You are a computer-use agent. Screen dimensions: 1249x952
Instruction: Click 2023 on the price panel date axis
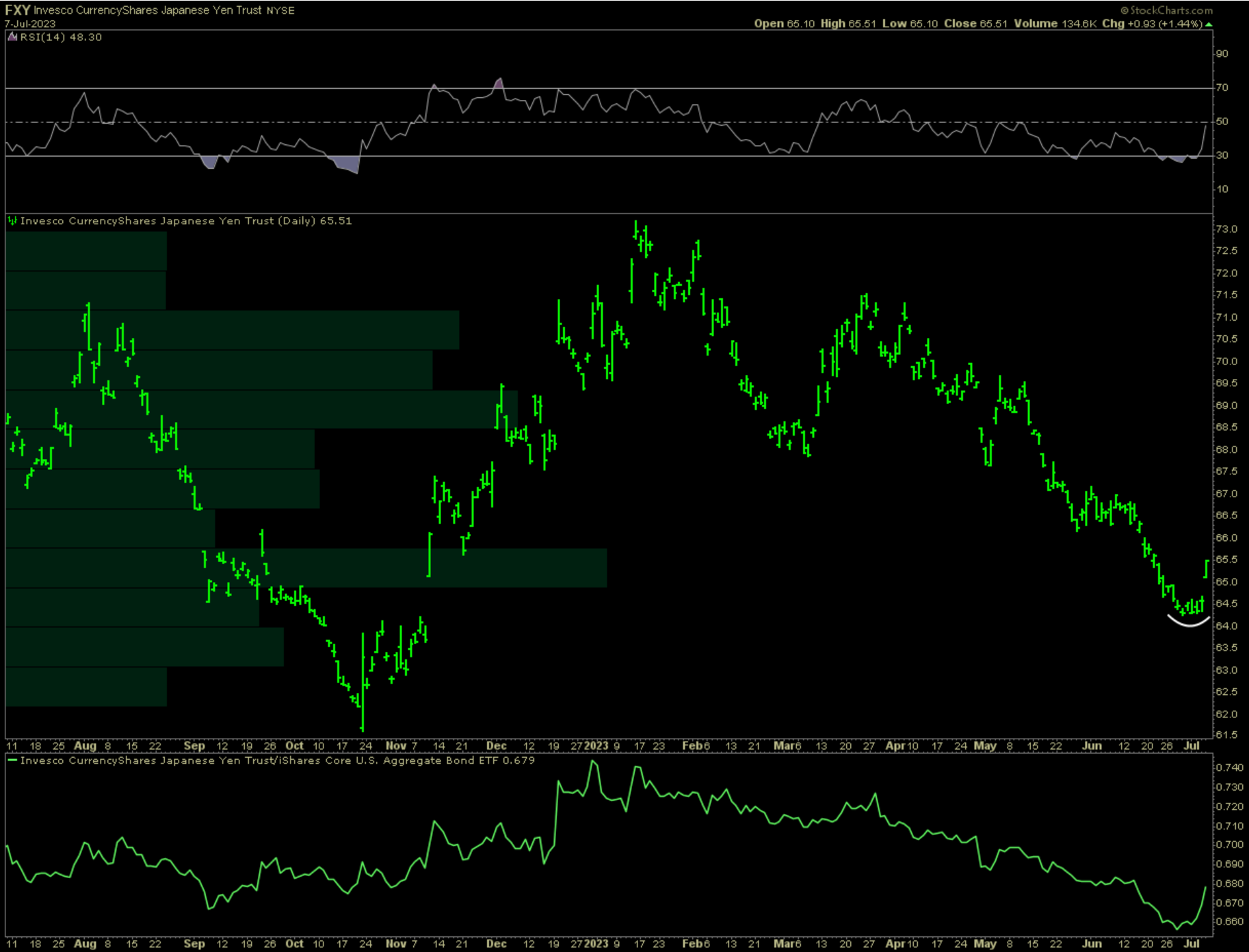596,746
